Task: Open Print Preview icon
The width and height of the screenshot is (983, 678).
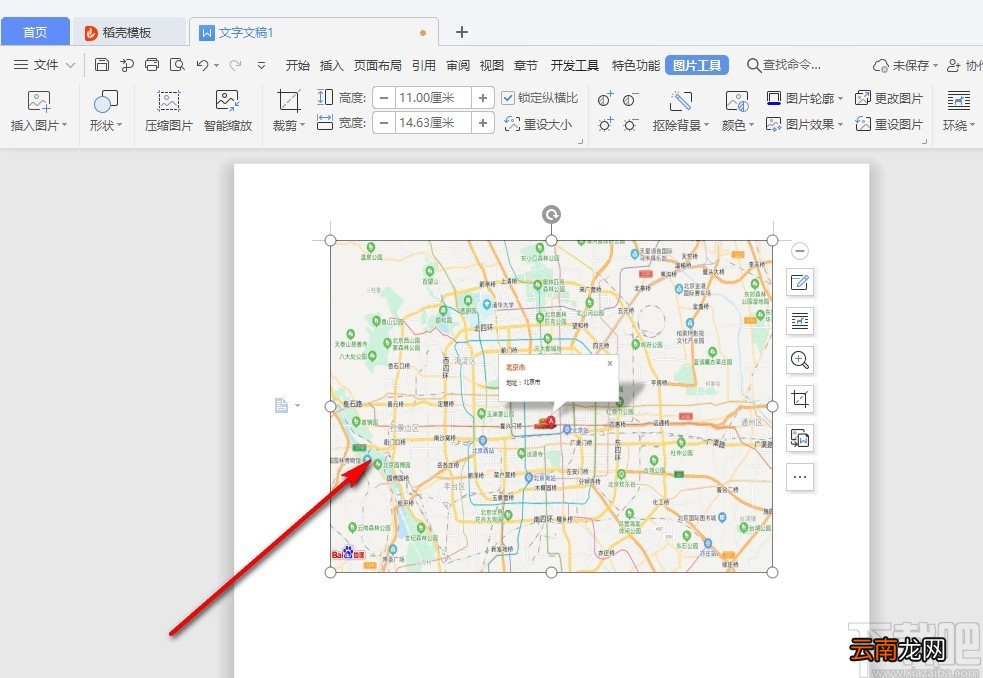Action: tap(177, 65)
